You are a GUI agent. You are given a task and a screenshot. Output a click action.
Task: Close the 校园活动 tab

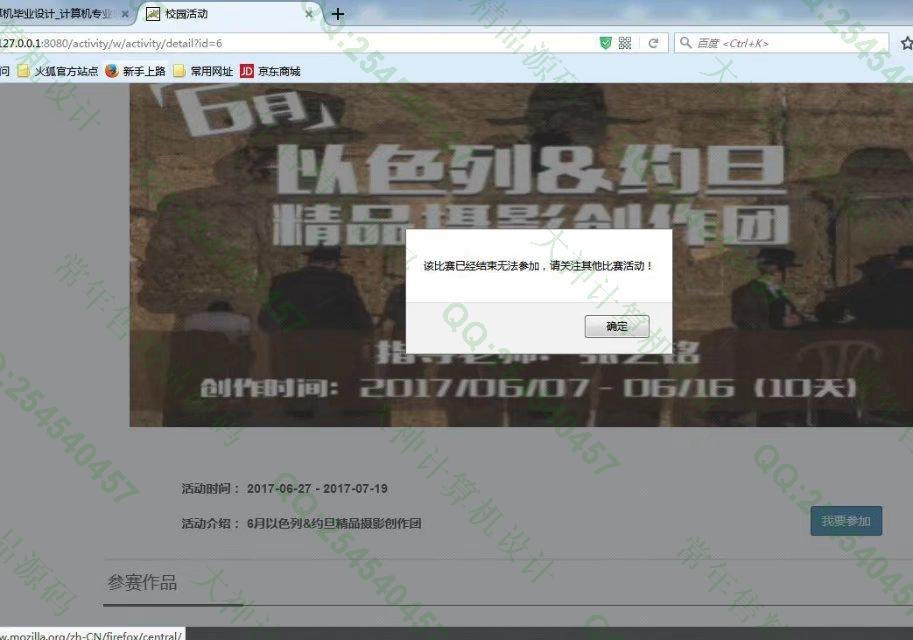310,14
